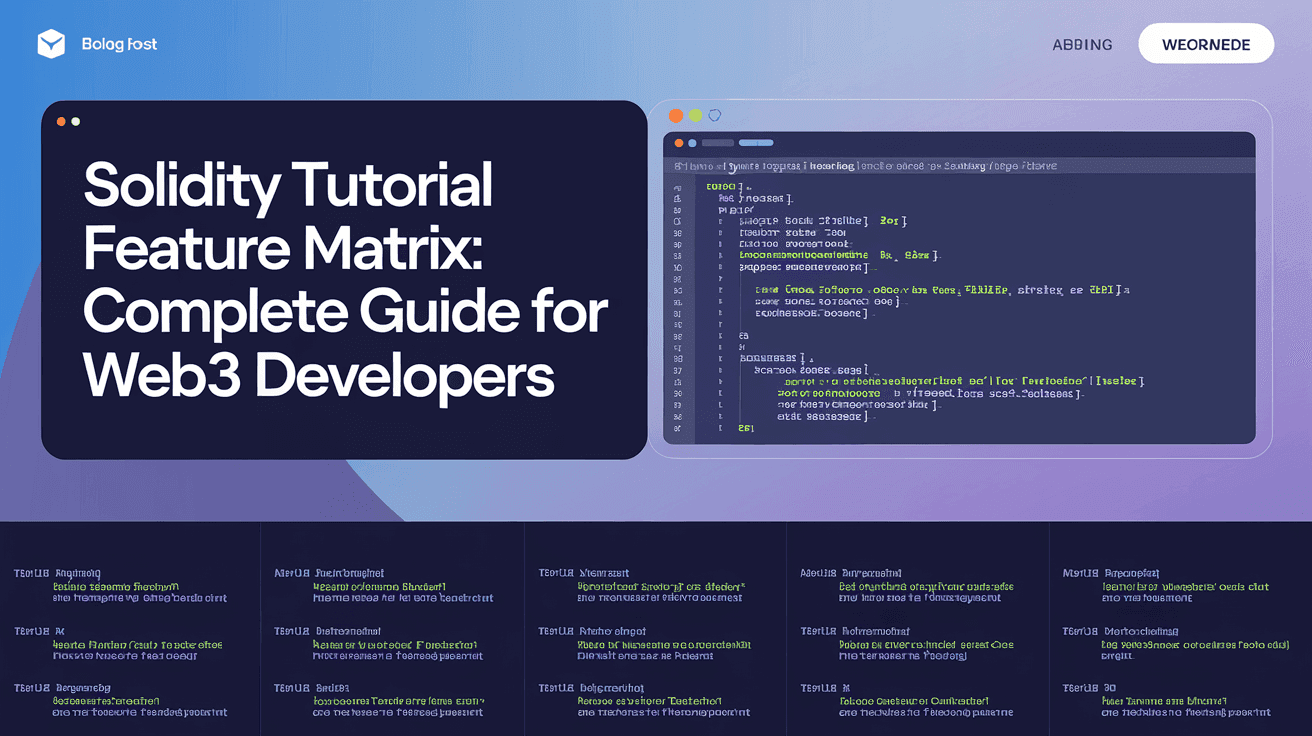The height and width of the screenshot is (736, 1312).
Task: Click the code editor preview panel
Action: [x=959, y=288]
